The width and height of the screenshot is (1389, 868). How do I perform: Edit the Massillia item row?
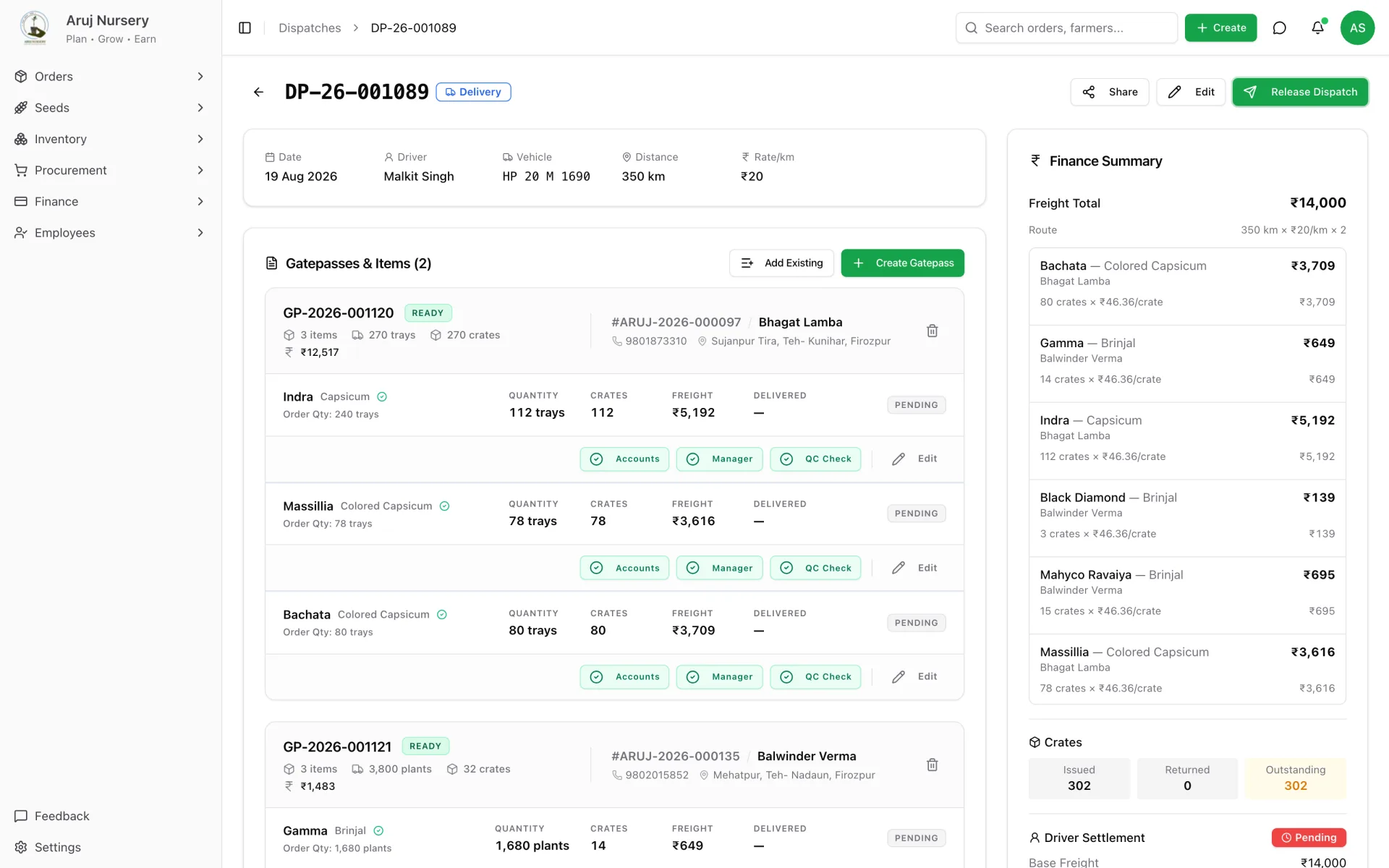914,568
